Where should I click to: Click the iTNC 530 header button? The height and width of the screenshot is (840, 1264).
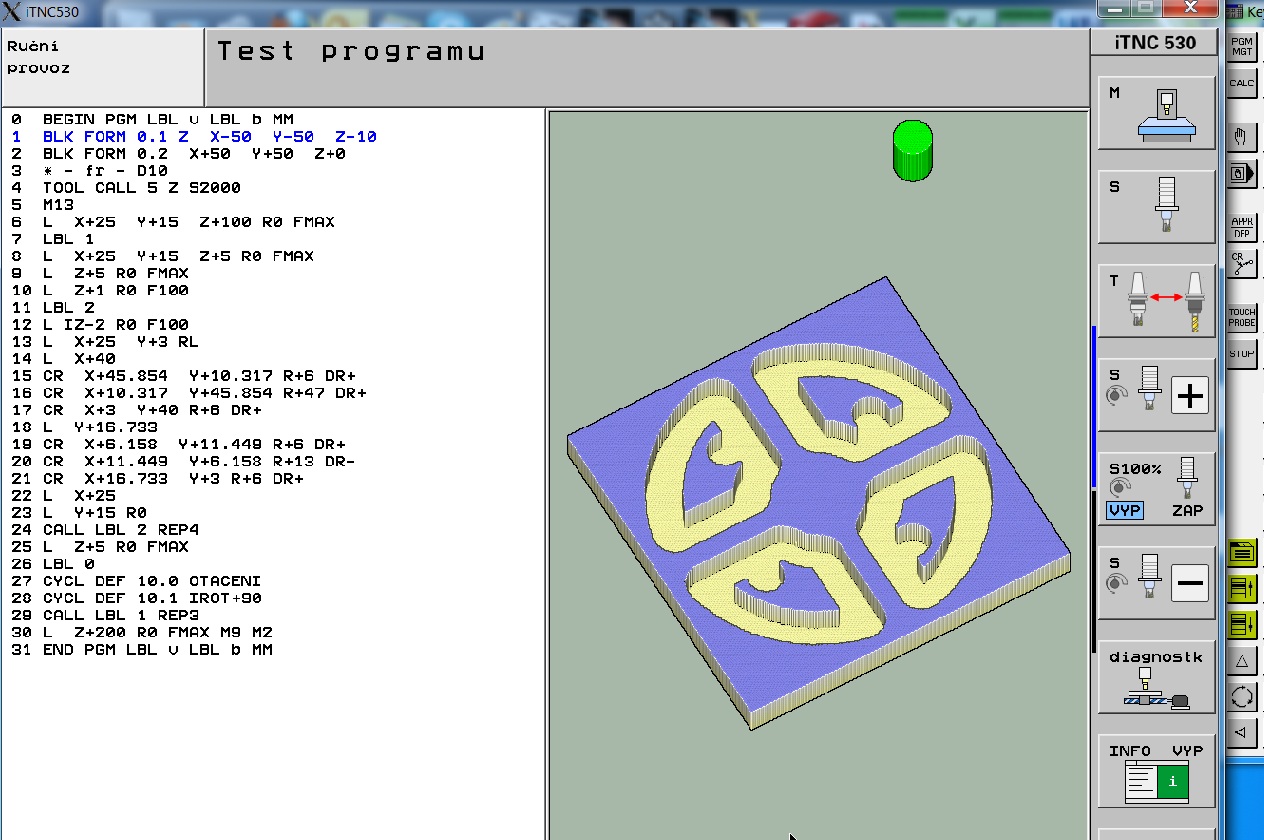click(1155, 43)
